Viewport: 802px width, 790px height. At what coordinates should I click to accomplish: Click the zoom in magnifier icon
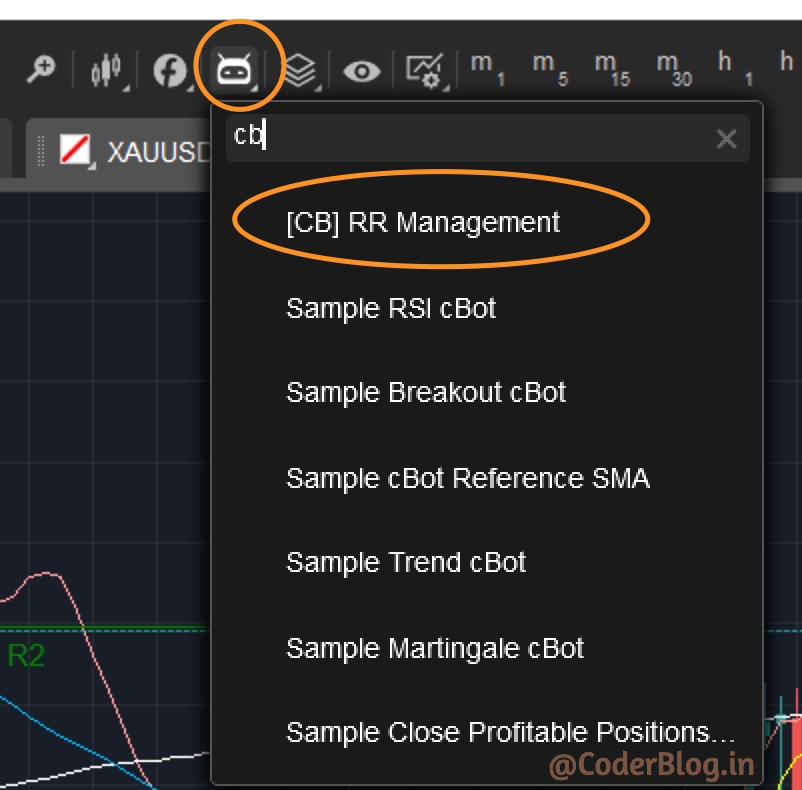point(41,69)
